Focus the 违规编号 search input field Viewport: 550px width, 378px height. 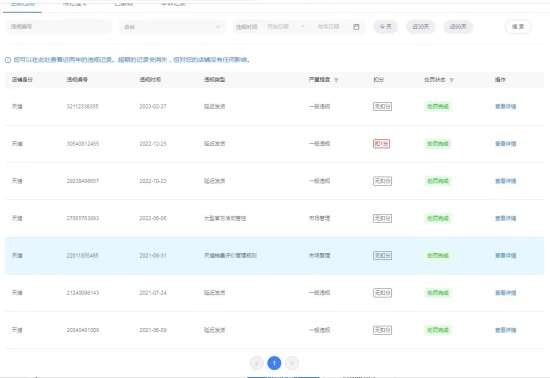coord(59,27)
